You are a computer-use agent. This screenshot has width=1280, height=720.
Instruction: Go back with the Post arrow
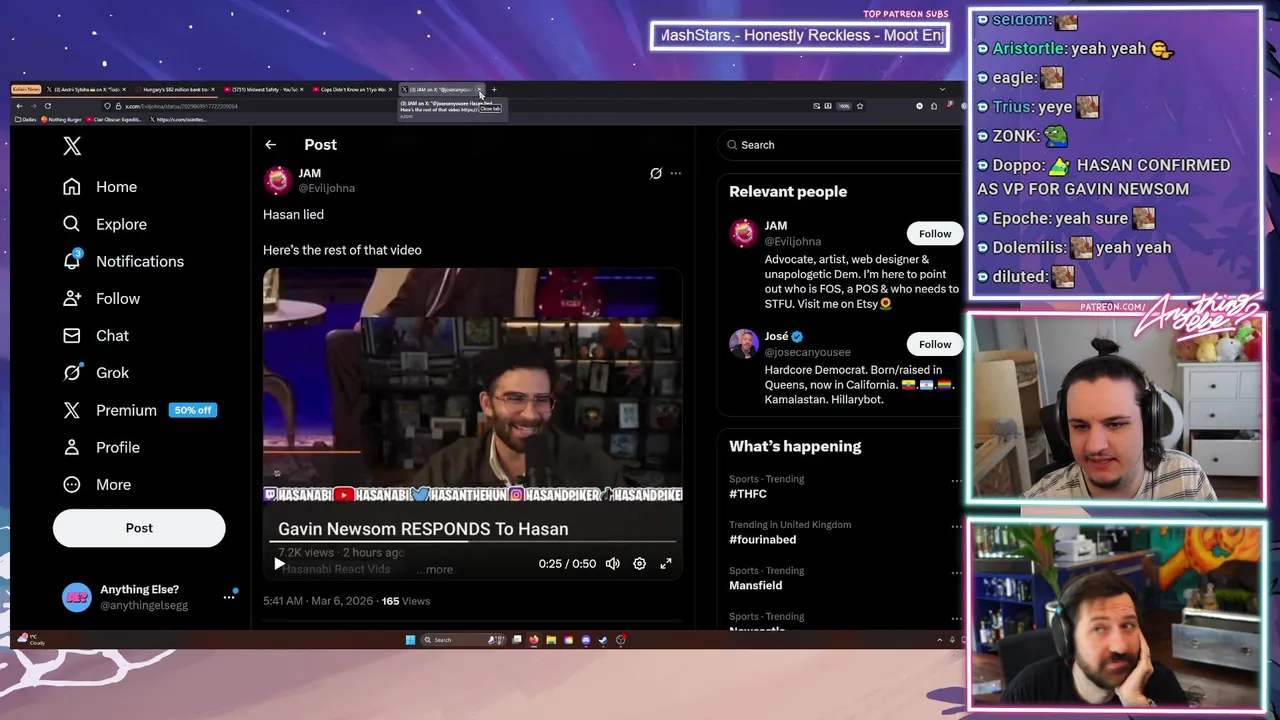coord(270,145)
